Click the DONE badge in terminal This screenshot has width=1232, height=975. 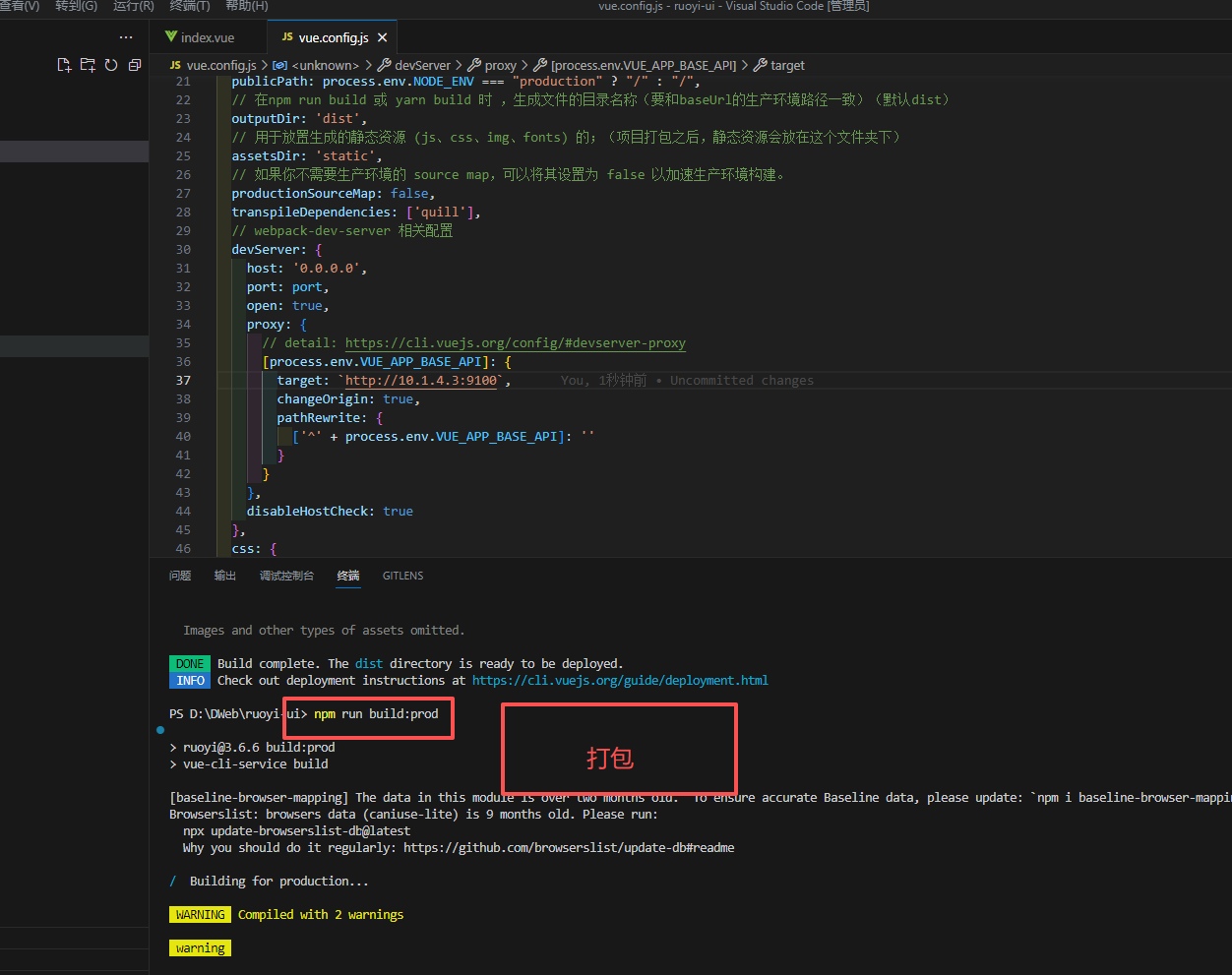tap(190, 663)
